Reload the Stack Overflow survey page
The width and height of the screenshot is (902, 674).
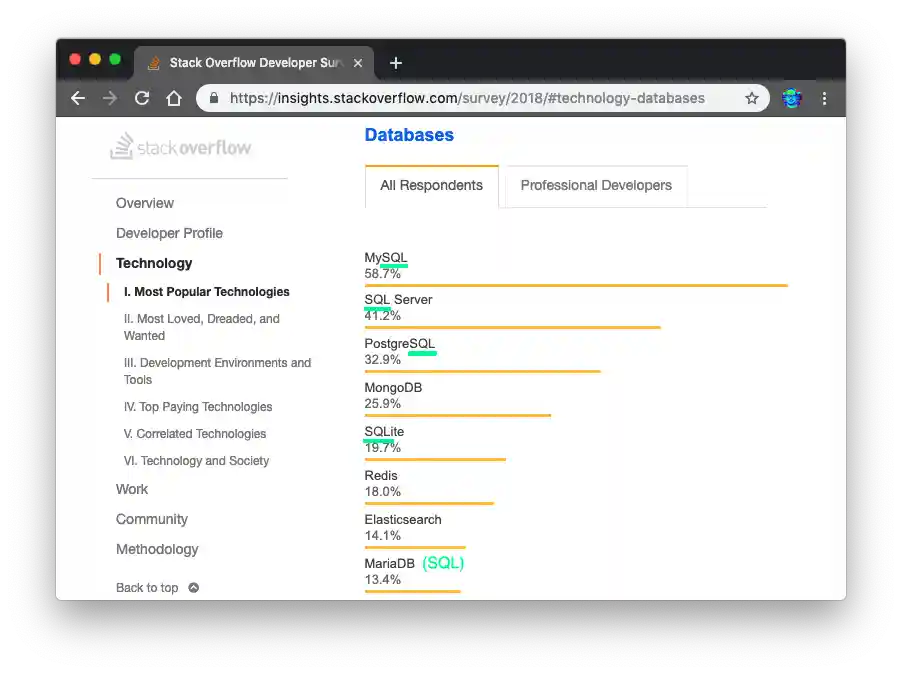pyautogui.click(x=142, y=98)
